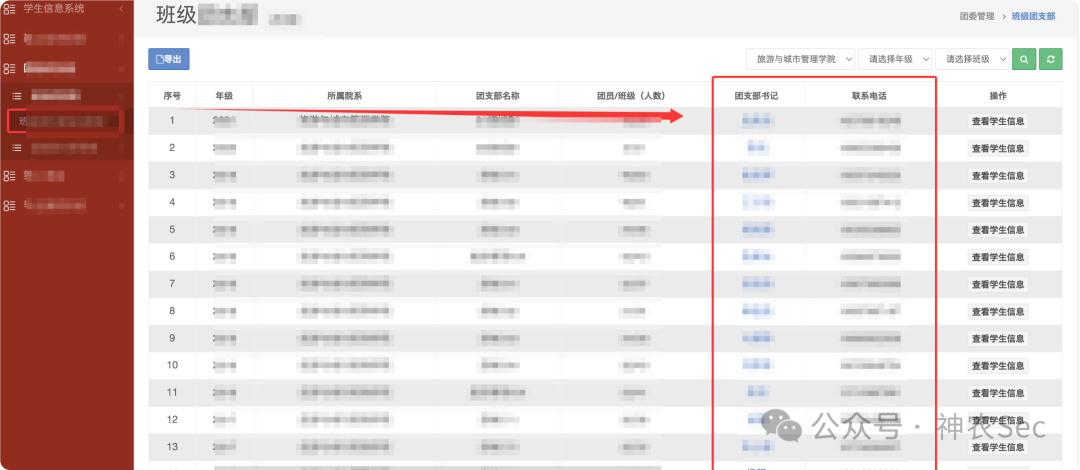The width and height of the screenshot is (1080, 470).
Task: Click the 所属院系 column header
Action: (x=344, y=96)
